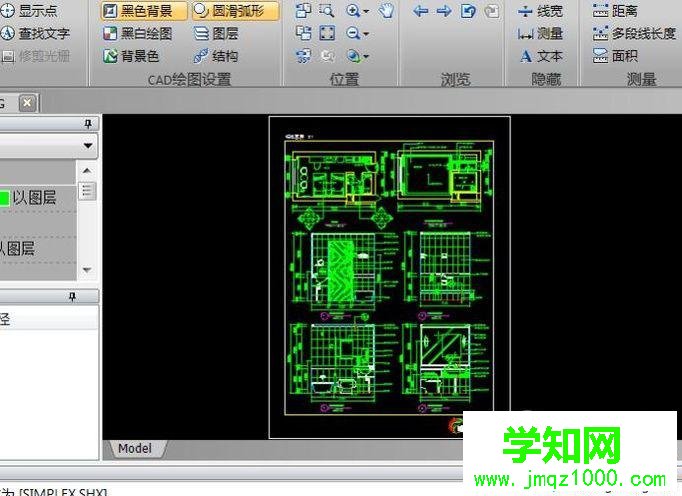Go to next view with right arrow

click(x=444, y=11)
